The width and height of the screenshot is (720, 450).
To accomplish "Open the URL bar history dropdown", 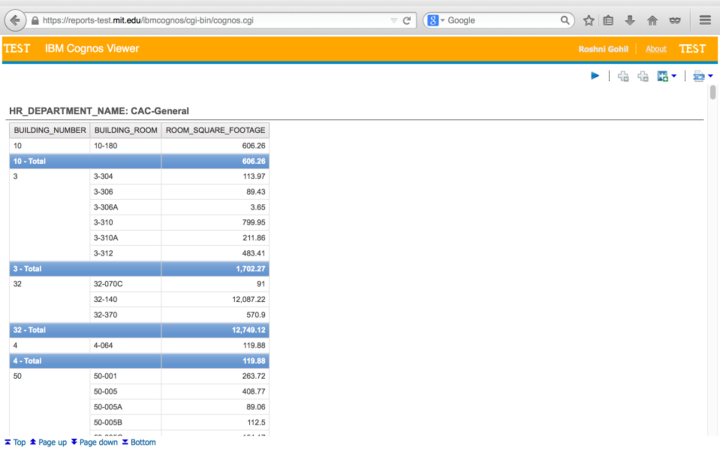I will pyautogui.click(x=392, y=20).
